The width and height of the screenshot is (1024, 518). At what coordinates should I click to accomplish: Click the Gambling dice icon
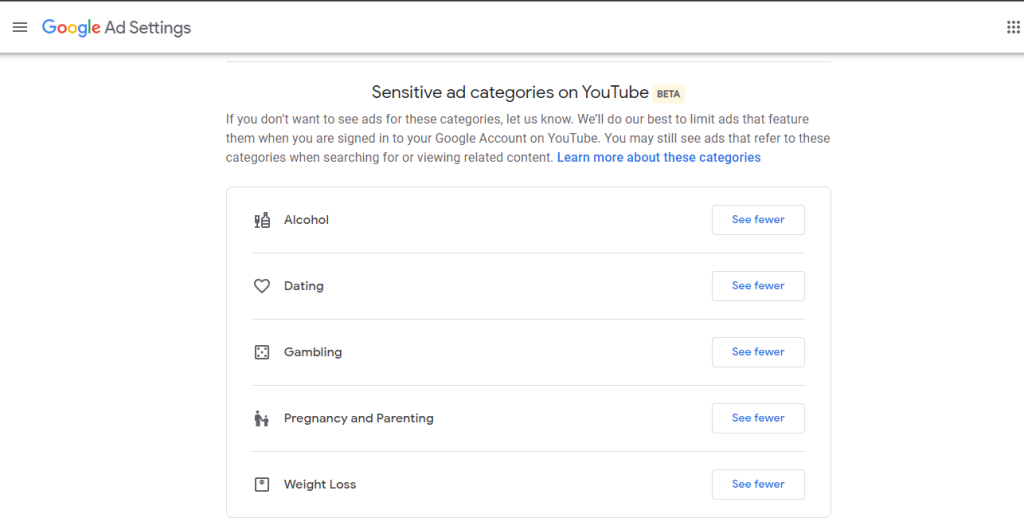coord(262,352)
